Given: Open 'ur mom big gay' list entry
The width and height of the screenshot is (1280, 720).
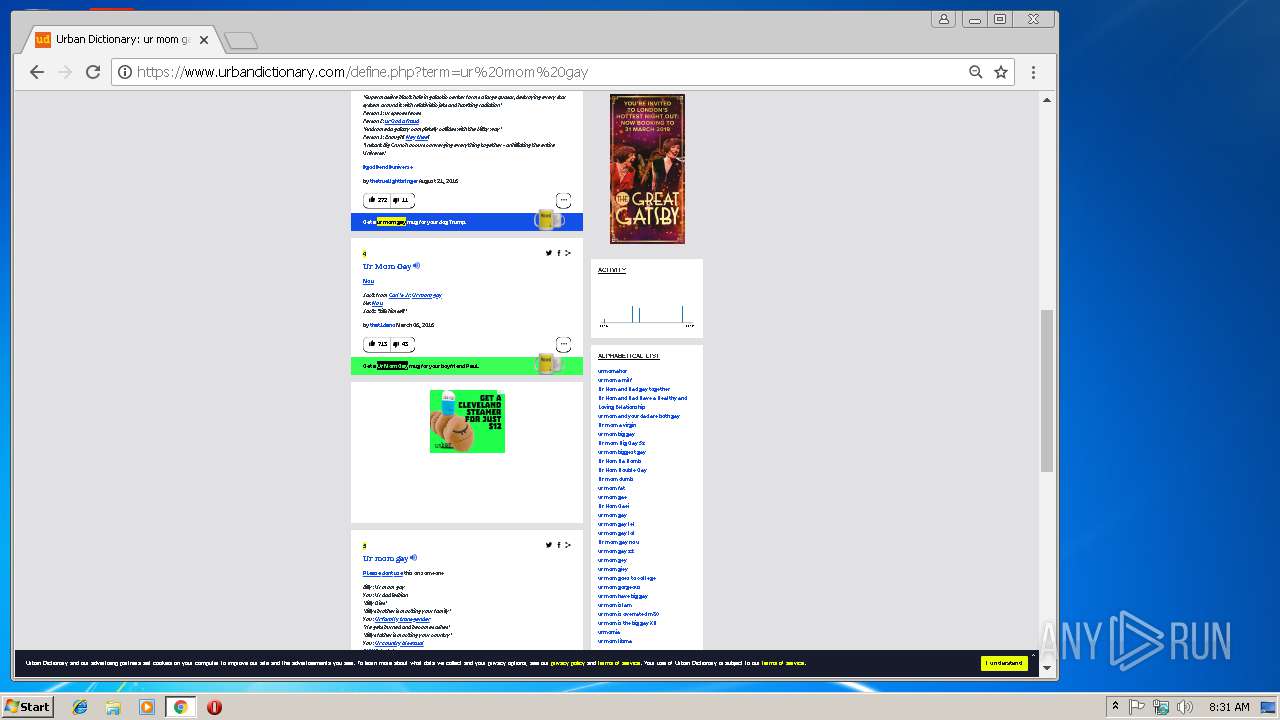Looking at the screenshot, I should pyautogui.click(x=617, y=434).
